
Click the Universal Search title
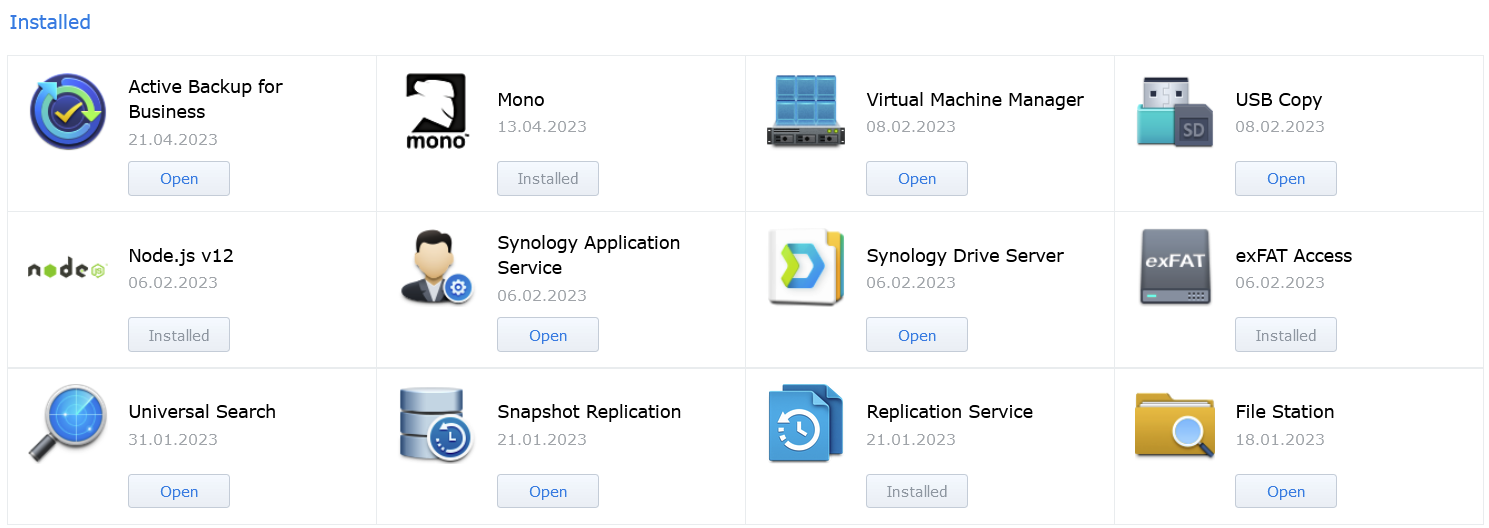[202, 412]
